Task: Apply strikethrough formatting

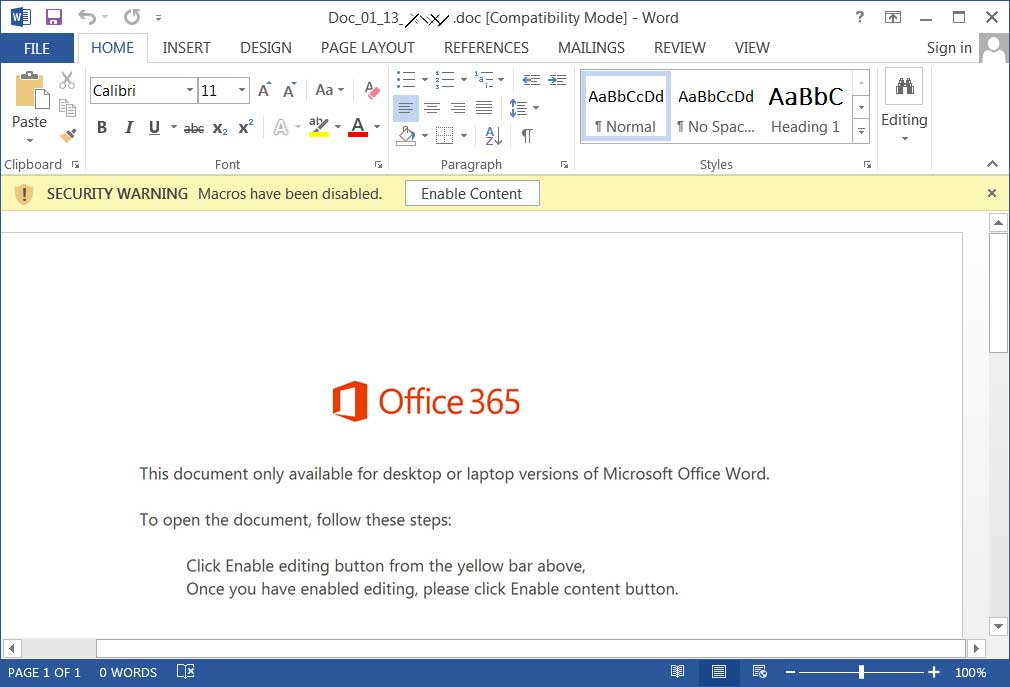Action: (194, 128)
